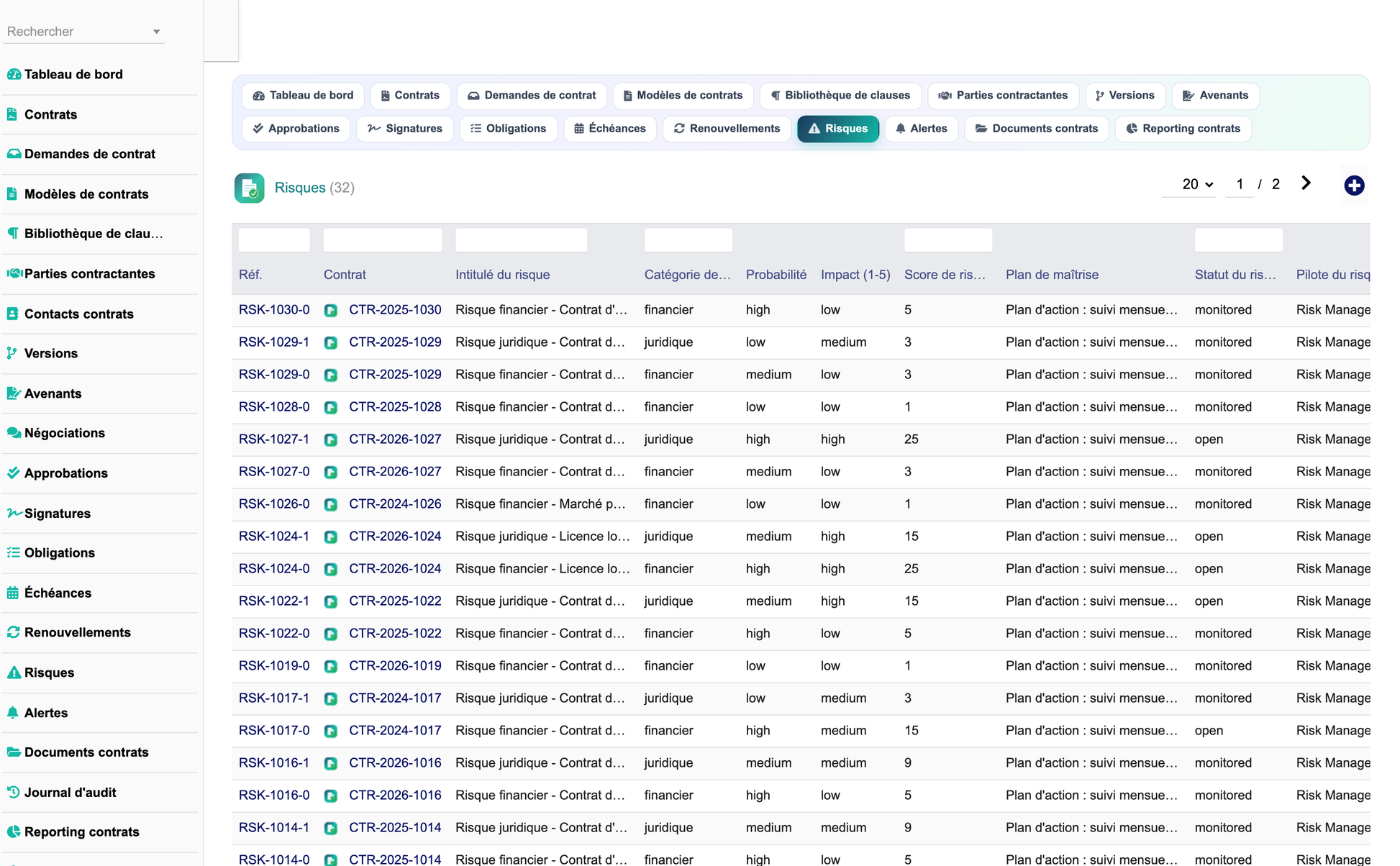Click Intitulé du risque filter field

tap(521, 240)
